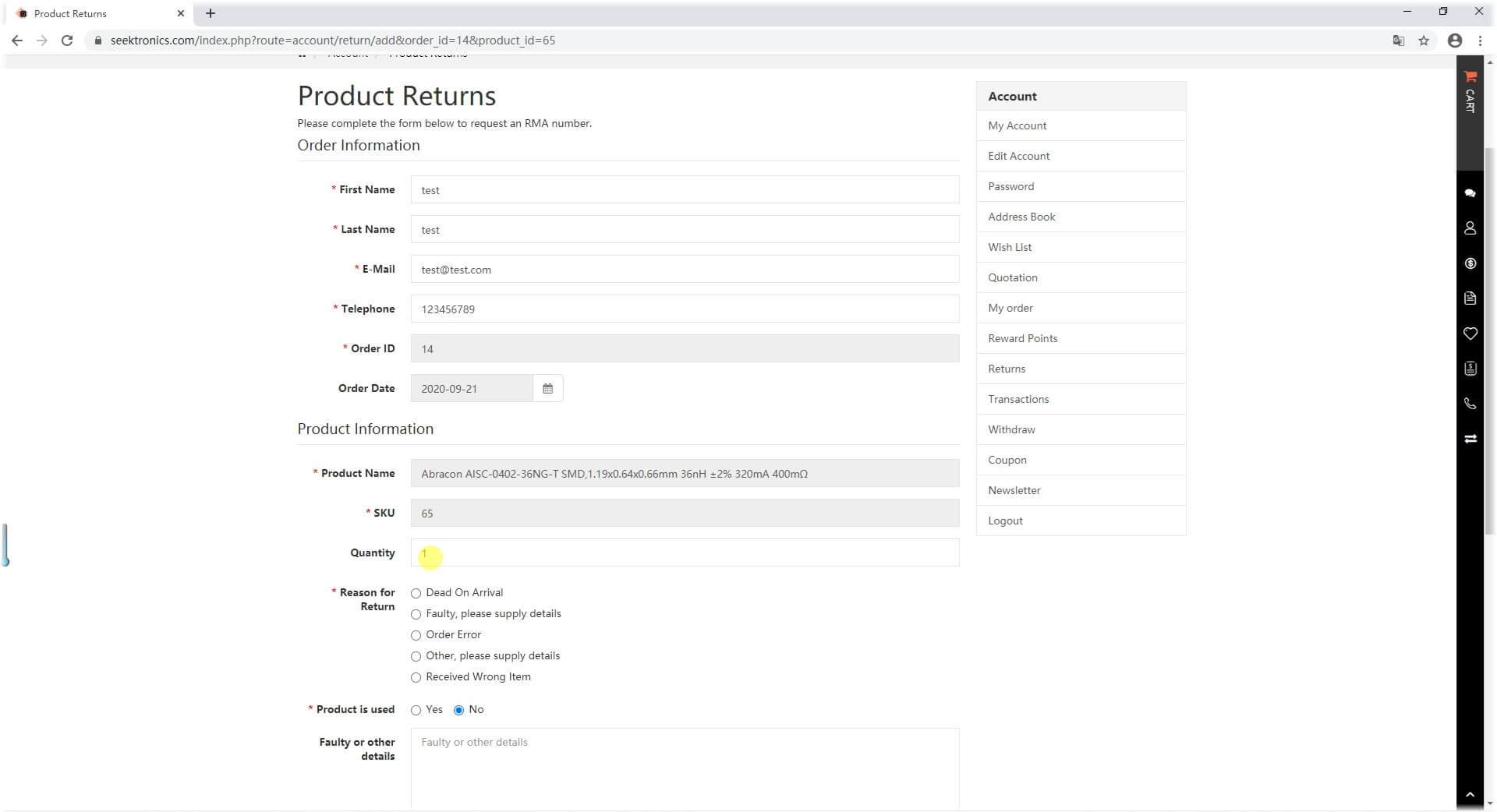Open the chat bubble icon in sidebar
The height and width of the screenshot is (812, 1497).
pos(1470,192)
